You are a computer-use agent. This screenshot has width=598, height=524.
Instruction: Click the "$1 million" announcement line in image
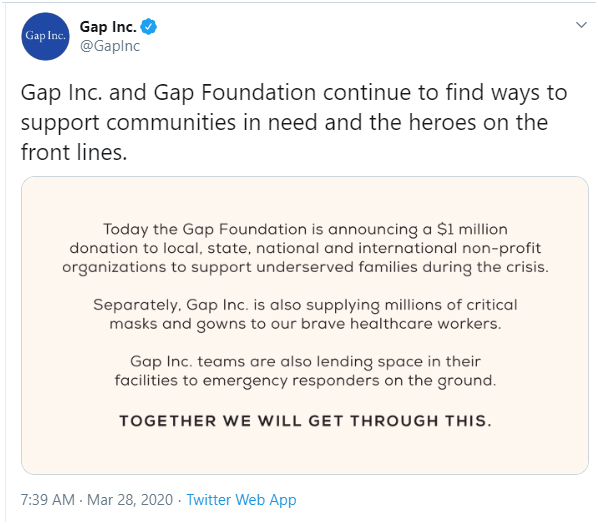[305, 230]
